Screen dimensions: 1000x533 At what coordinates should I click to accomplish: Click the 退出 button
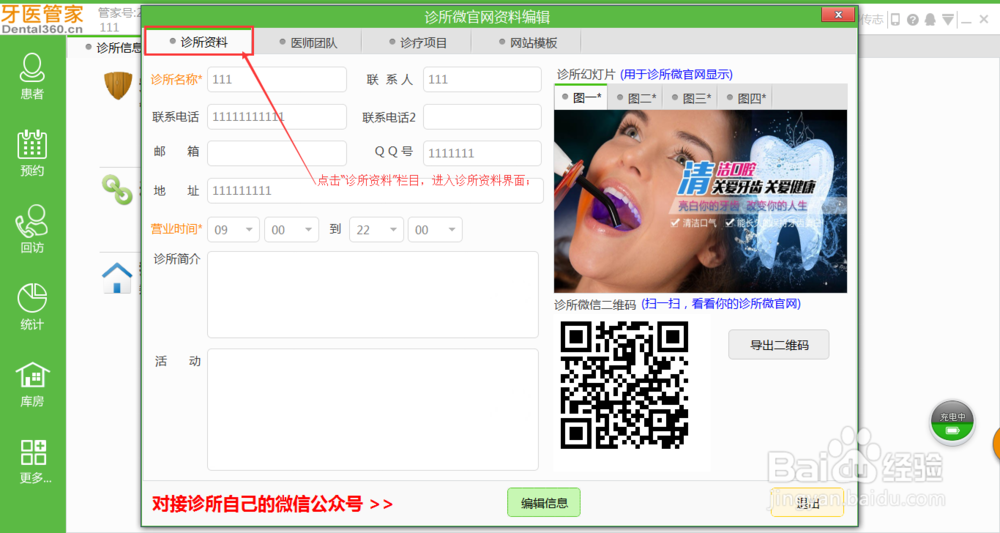pos(807,503)
